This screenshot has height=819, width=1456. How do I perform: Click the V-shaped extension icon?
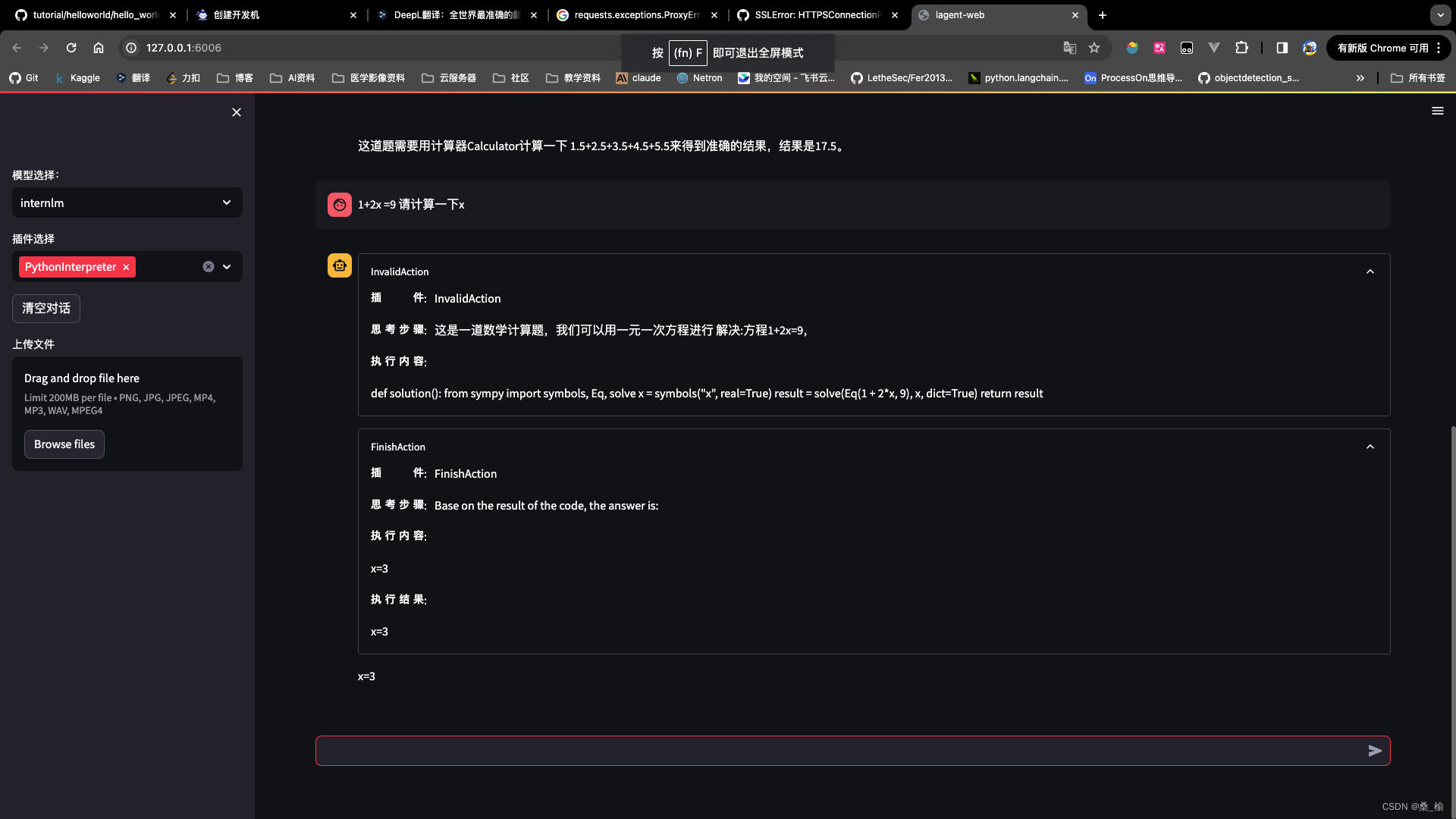(x=1214, y=48)
